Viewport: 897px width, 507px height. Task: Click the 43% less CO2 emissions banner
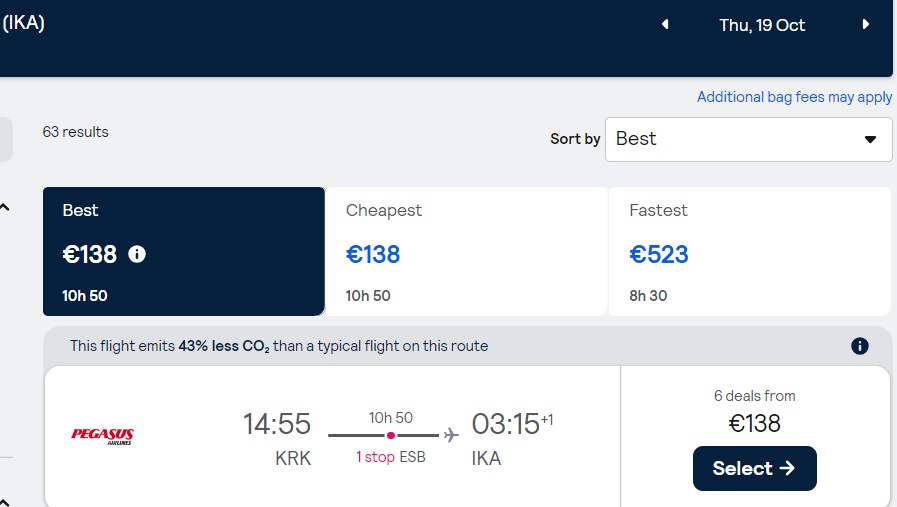coord(279,346)
